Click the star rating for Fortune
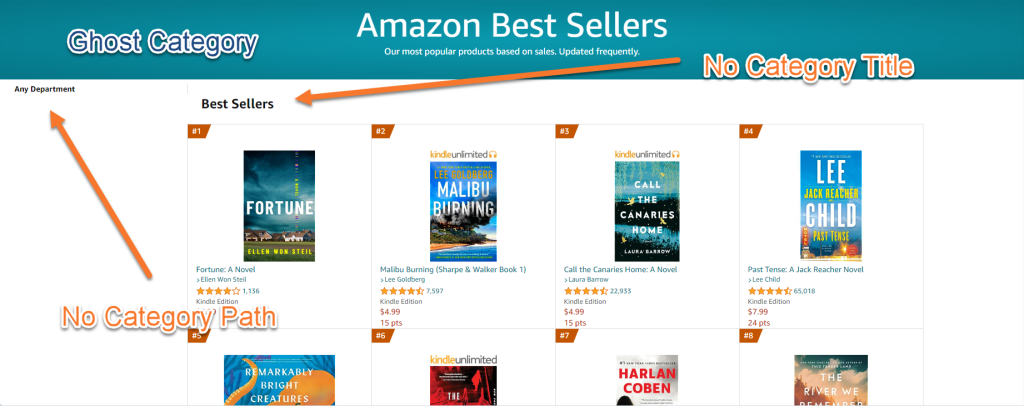The image size is (1024, 406). coord(218,291)
